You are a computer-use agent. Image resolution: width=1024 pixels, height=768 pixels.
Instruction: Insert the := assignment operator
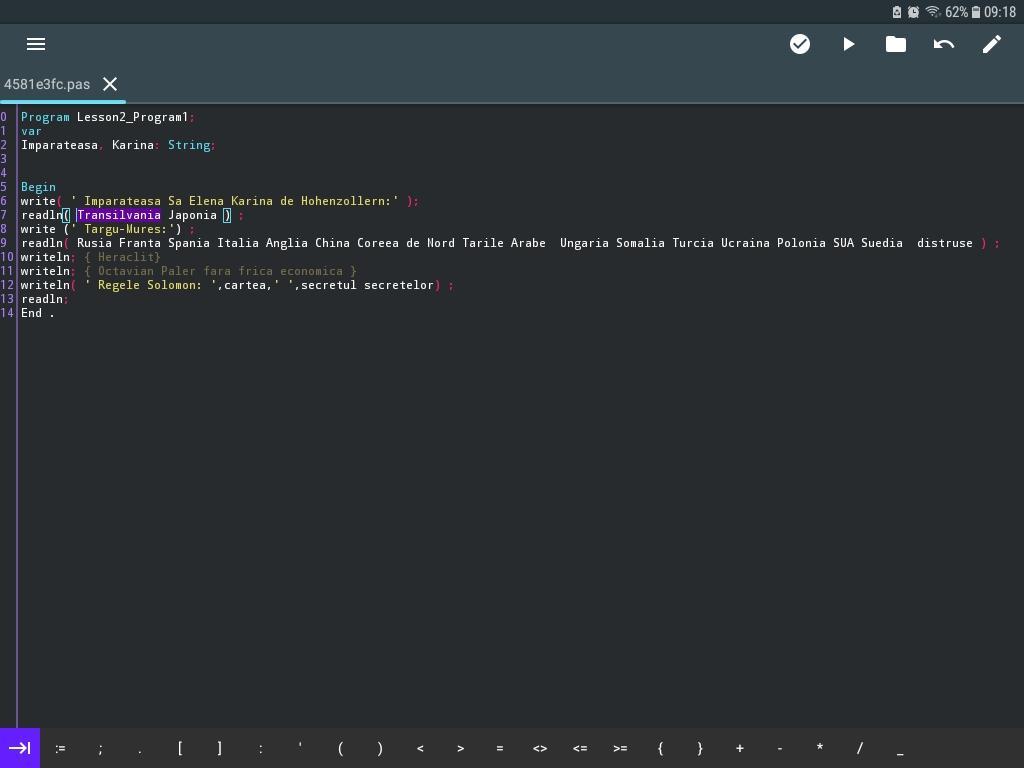point(60,748)
